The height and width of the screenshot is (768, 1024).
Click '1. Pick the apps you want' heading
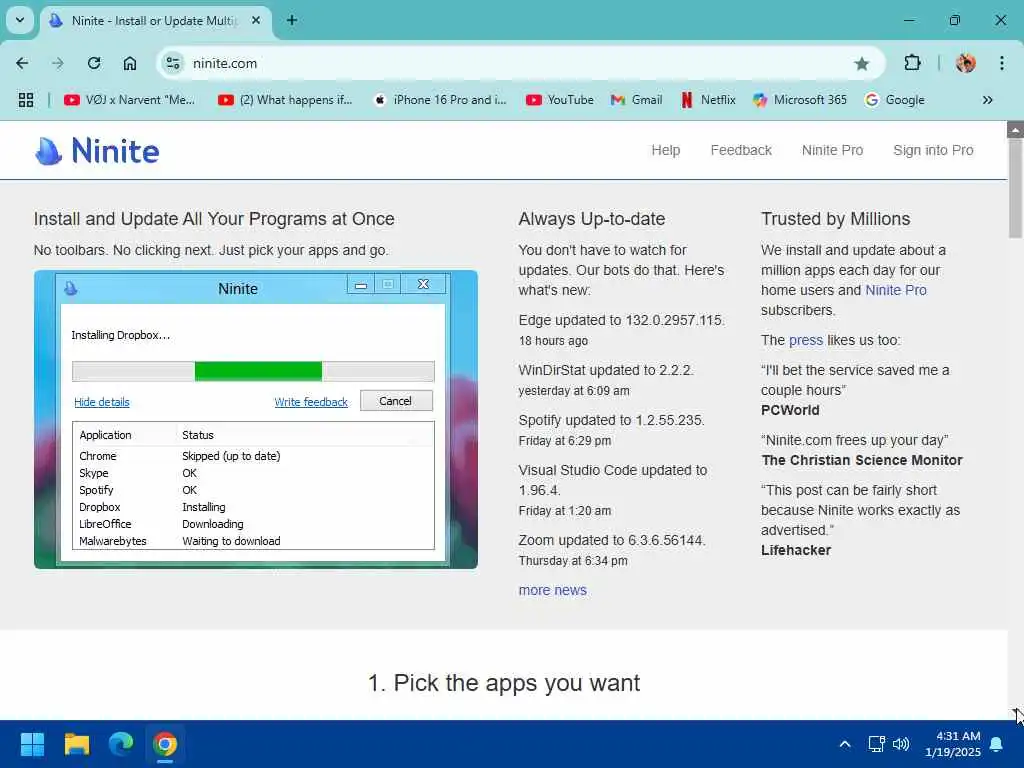tap(504, 683)
